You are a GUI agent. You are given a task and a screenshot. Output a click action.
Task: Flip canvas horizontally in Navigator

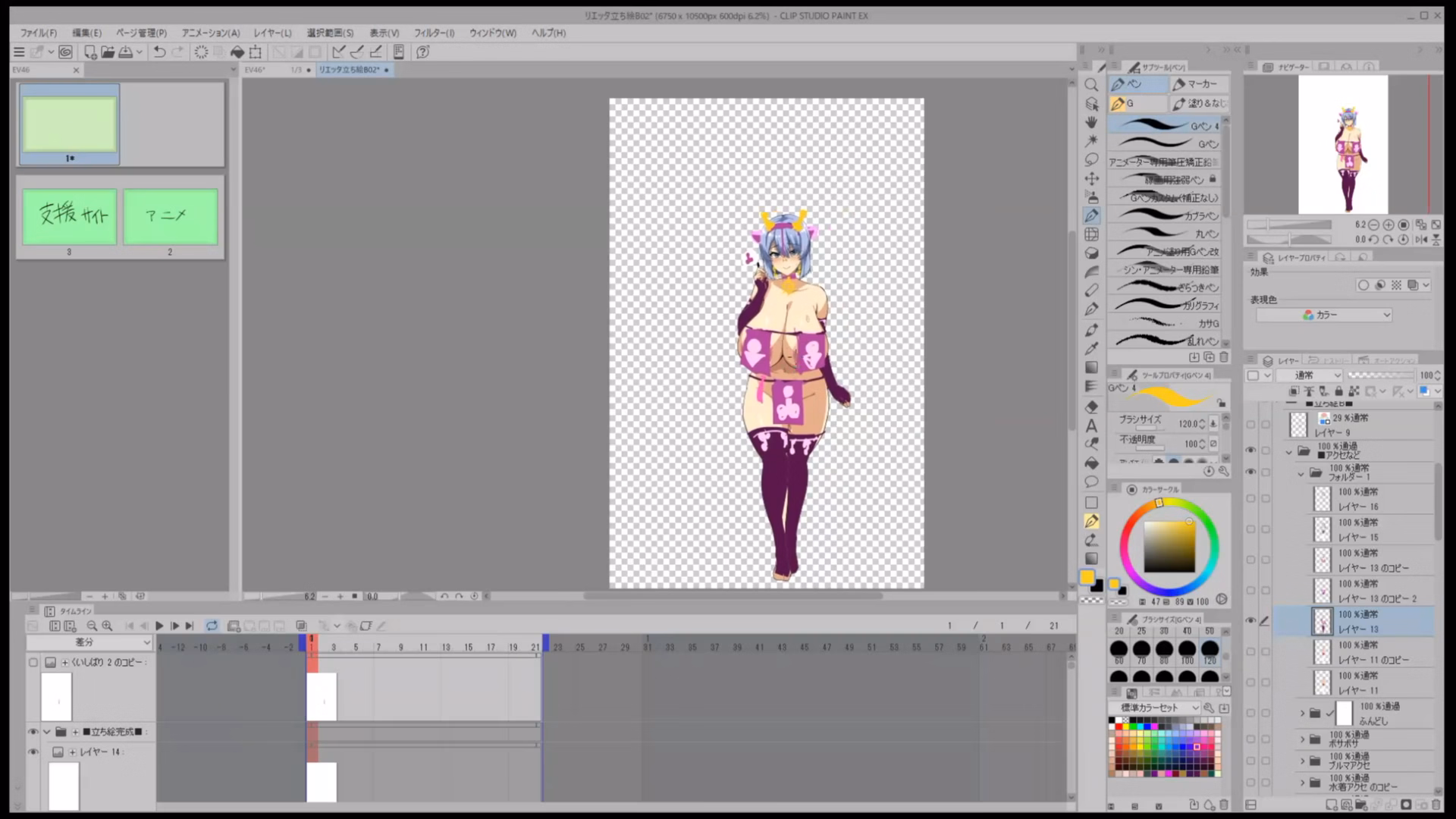point(1421,239)
